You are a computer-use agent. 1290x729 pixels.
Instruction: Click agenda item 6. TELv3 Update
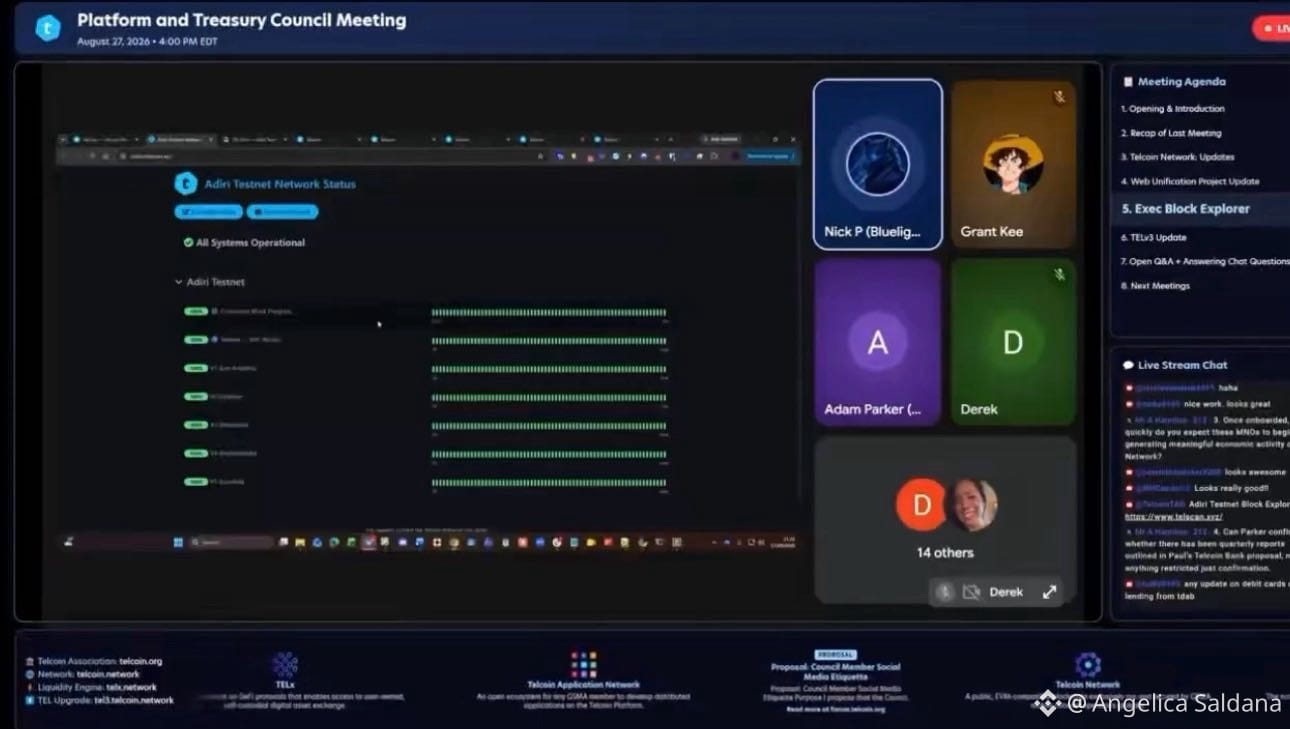coord(1153,238)
